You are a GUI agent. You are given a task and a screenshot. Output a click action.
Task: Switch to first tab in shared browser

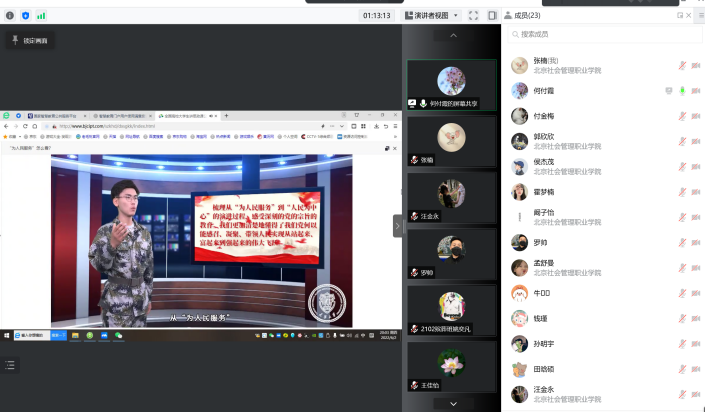click(57, 116)
